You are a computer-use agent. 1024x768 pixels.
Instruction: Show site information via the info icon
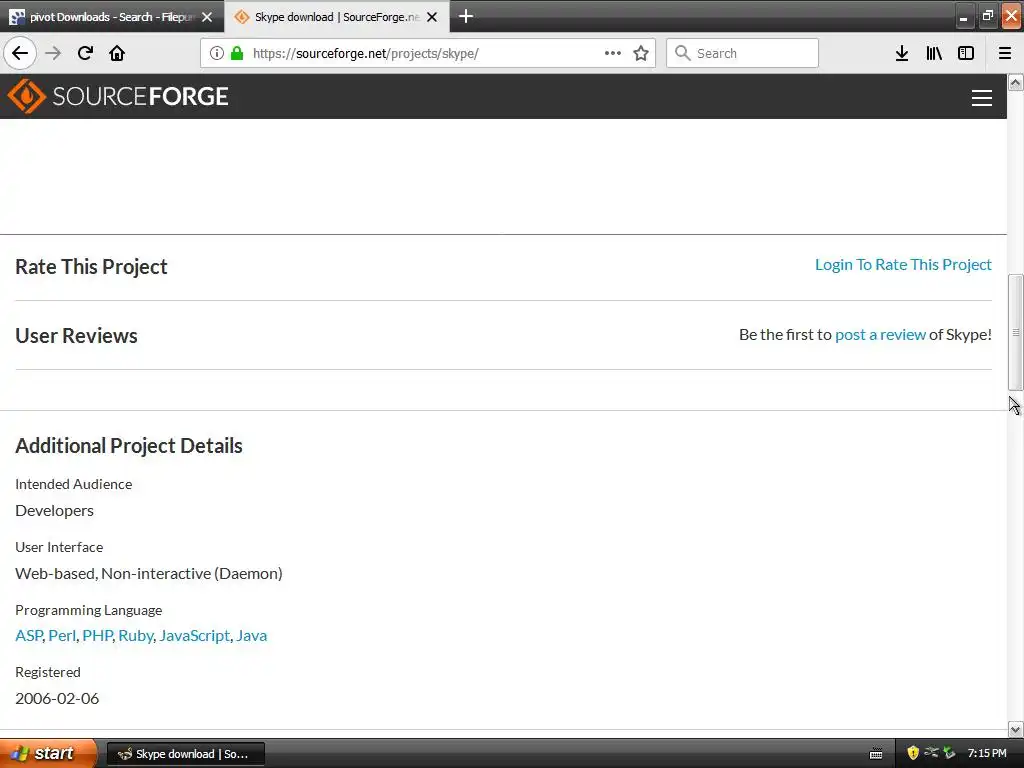pos(217,53)
